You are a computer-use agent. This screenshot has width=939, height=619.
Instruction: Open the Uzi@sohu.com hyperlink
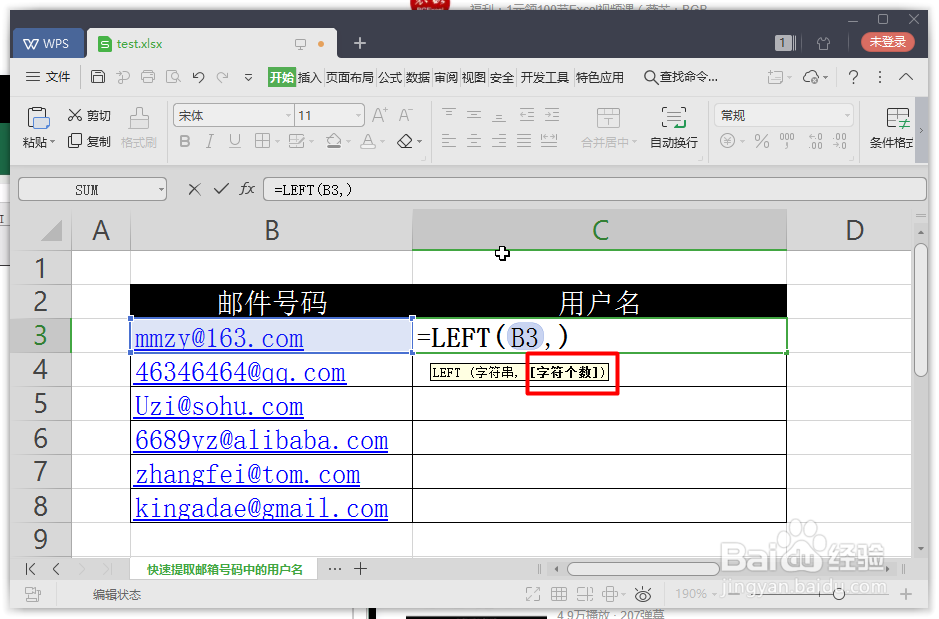218,407
